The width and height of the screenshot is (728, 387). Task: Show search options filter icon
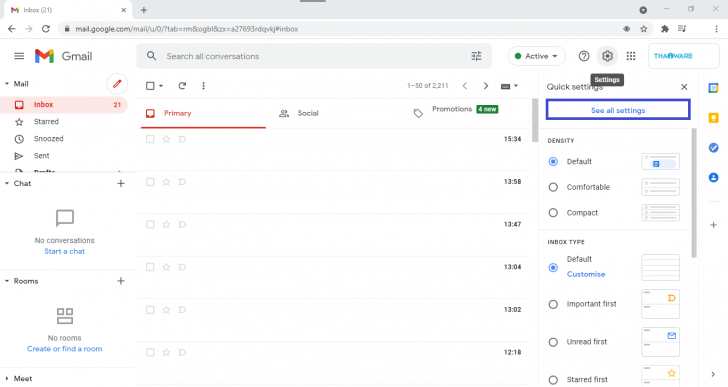coord(476,56)
